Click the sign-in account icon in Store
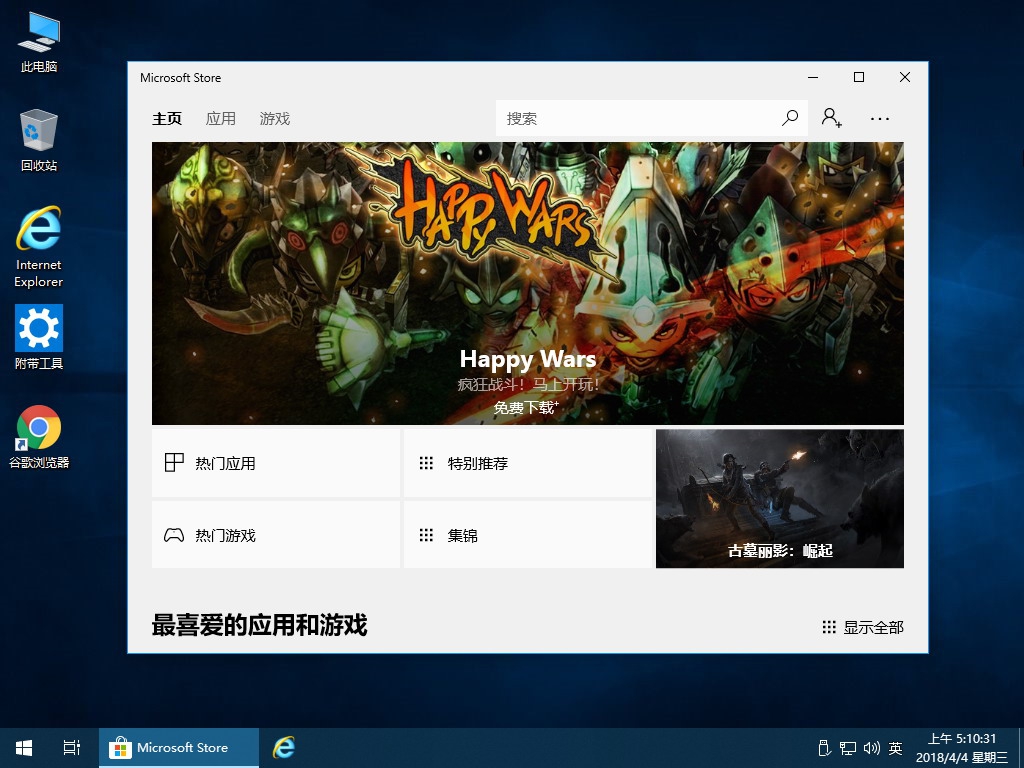Viewport: 1024px width, 768px height. (x=831, y=118)
